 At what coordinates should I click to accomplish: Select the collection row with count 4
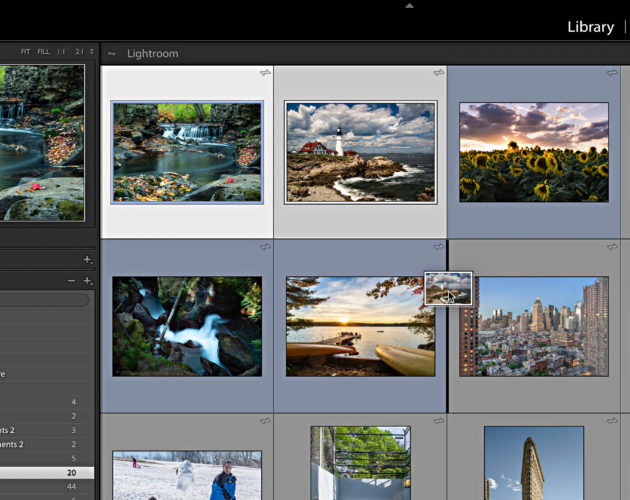[x=47, y=402]
